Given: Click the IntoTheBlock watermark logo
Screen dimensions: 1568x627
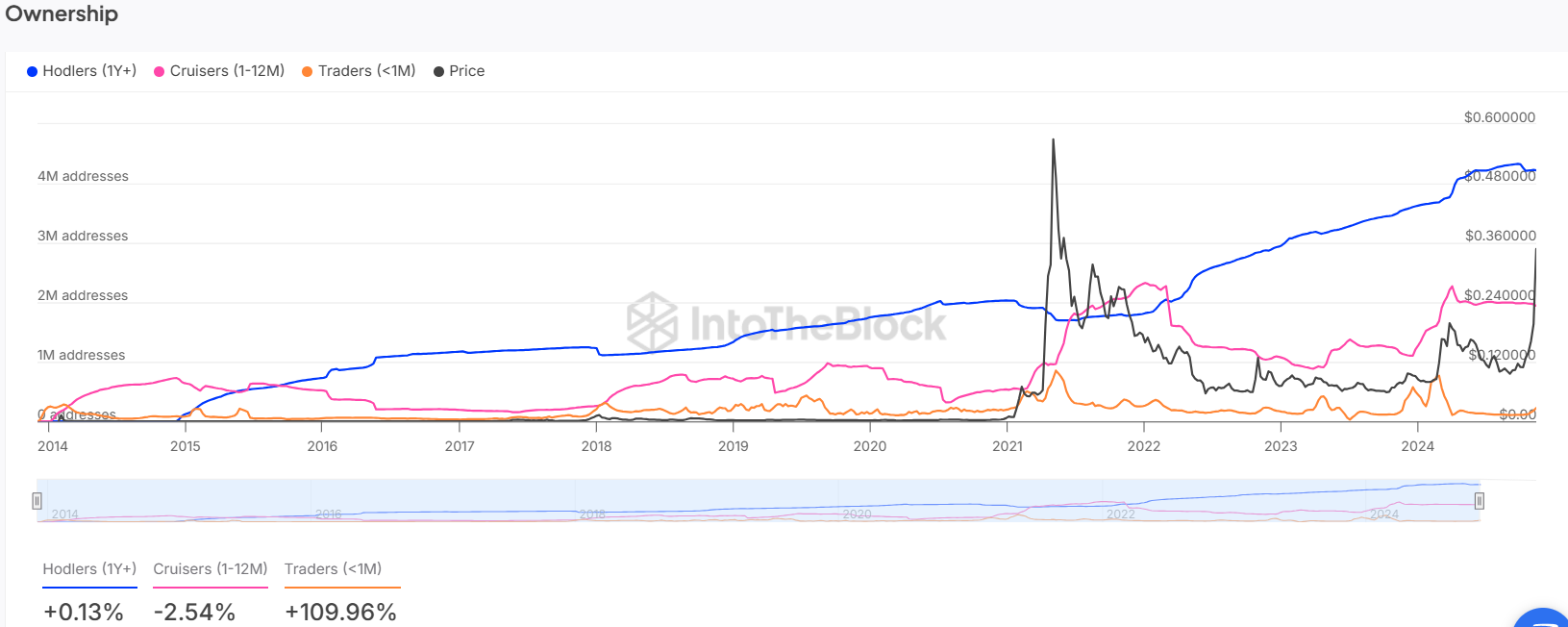Looking at the screenshot, I should [x=653, y=321].
